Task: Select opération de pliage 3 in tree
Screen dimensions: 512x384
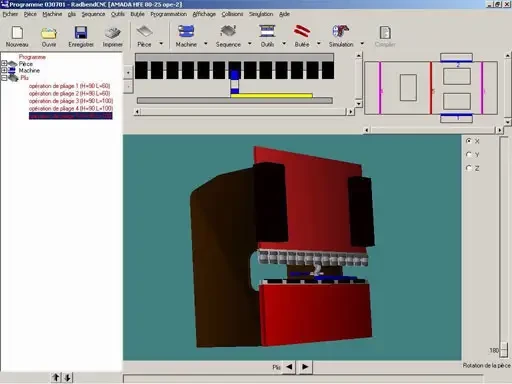Action: tap(71, 101)
